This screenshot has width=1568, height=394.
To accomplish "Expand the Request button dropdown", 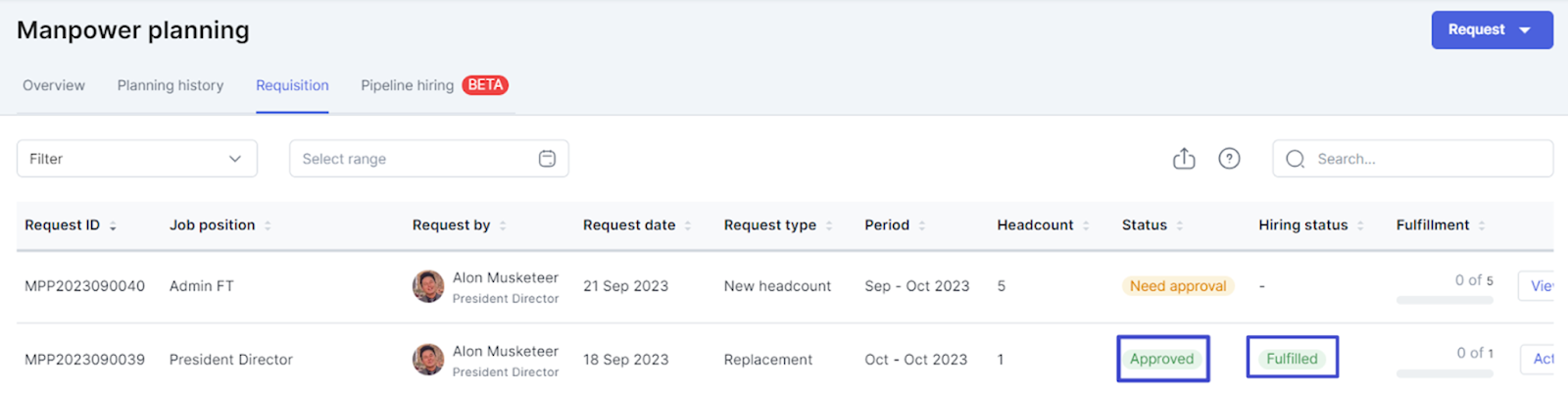I will [x=1525, y=30].
